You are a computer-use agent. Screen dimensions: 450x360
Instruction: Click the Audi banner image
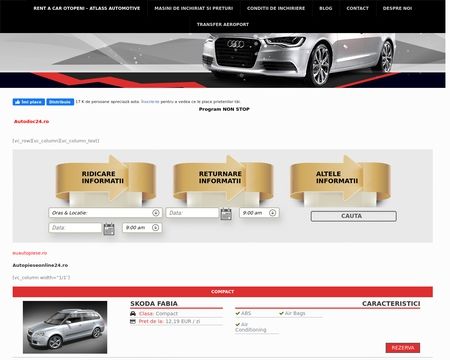(x=223, y=60)
